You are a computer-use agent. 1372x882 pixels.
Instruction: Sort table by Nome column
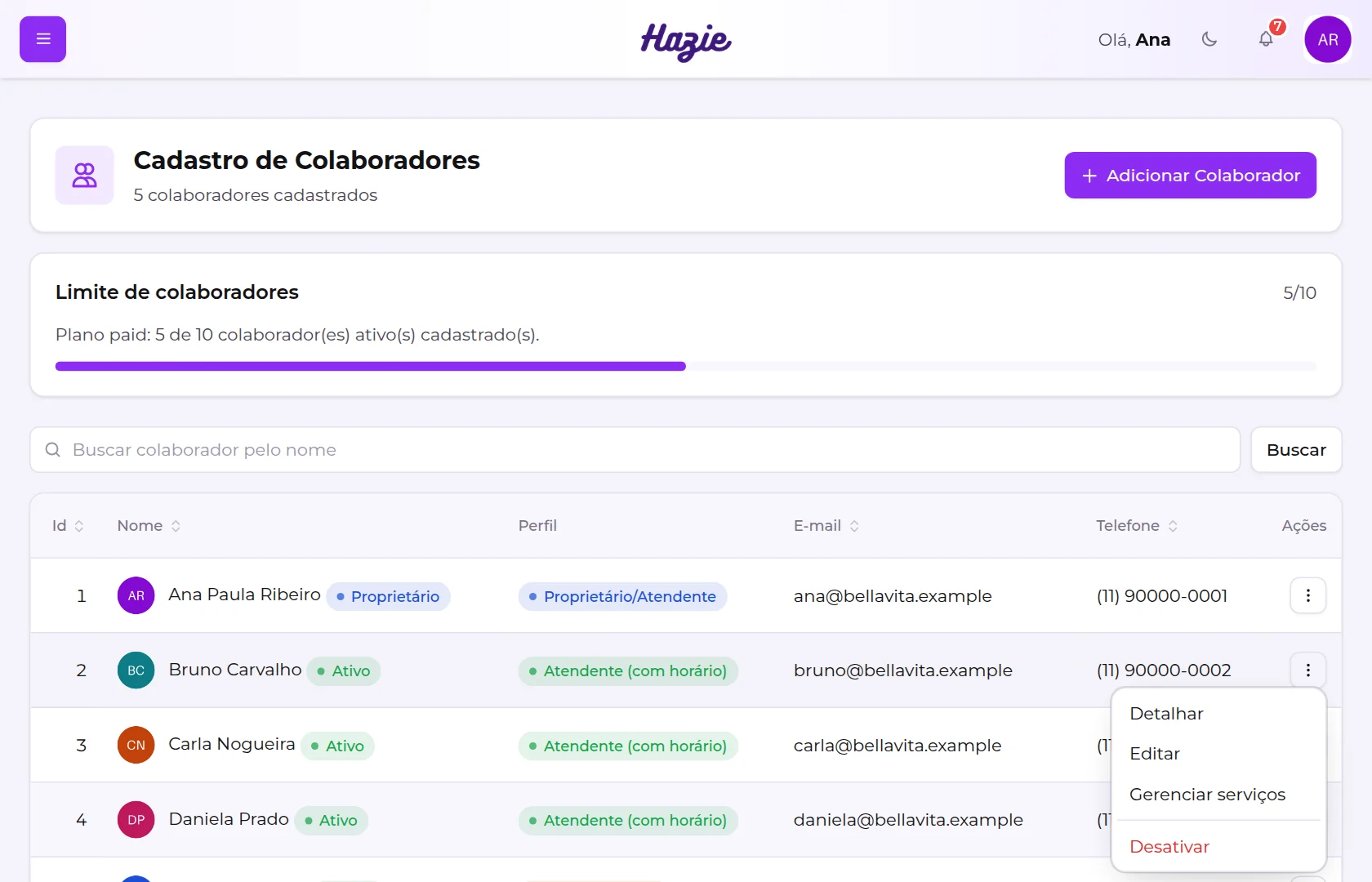pos(149,526)
